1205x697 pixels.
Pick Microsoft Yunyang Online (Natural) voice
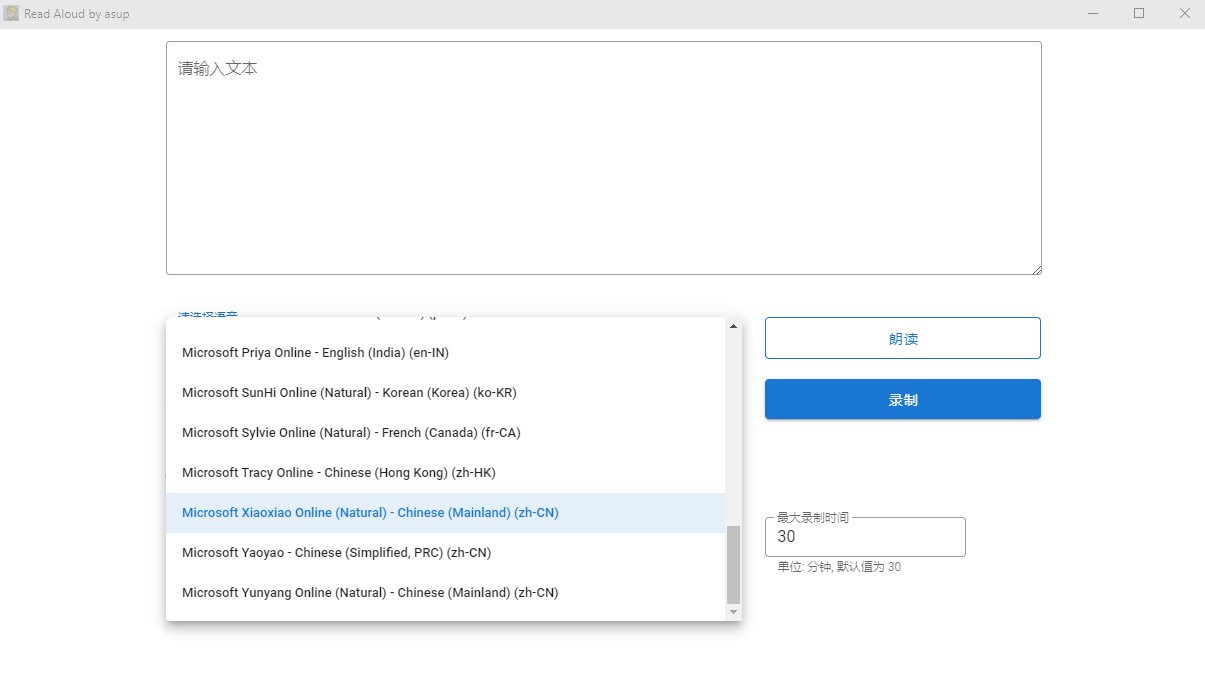[x=445, y=593]
